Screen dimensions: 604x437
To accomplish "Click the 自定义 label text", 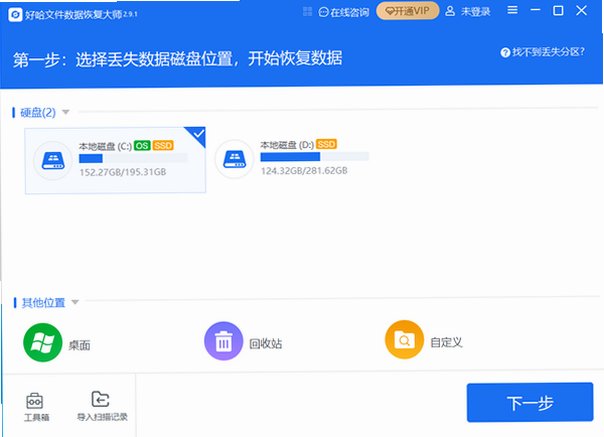I will coord(446,341).
